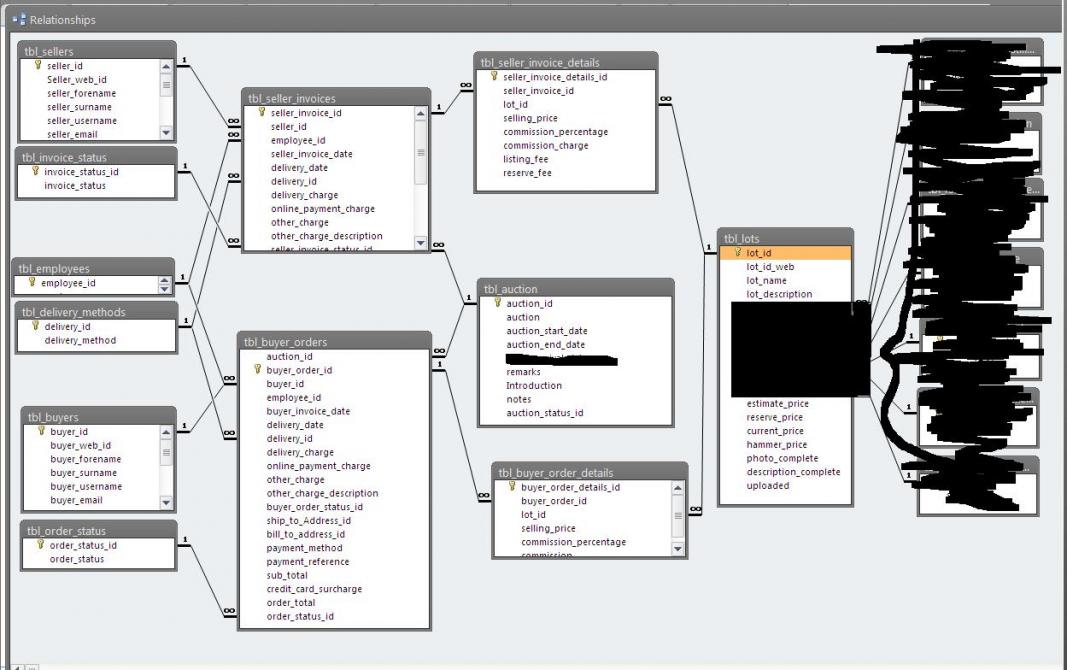Select the commission_charge field

tap(546, 146)
